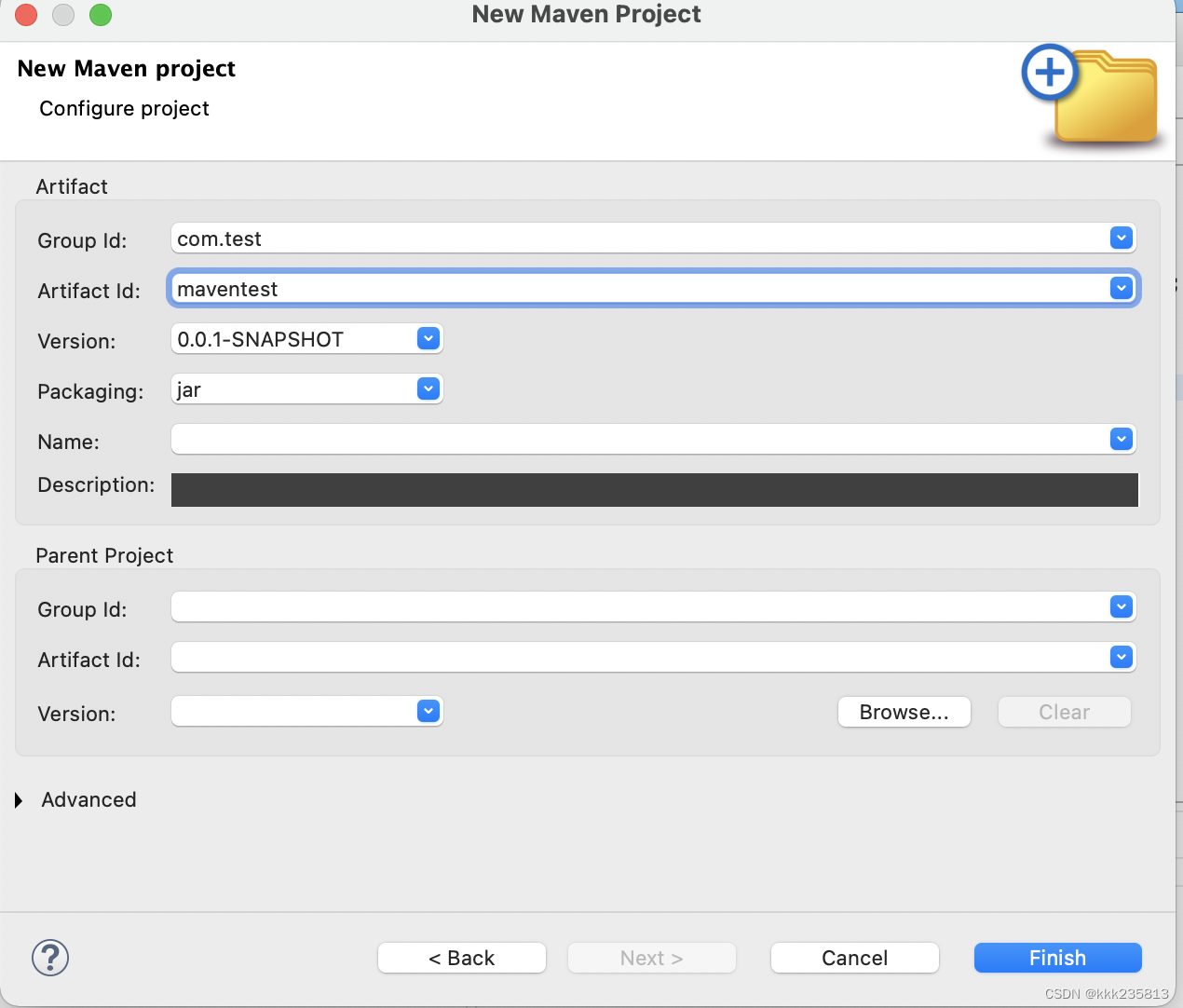1183x1008 pixels.
Task: Open the Parent Project Artifact Id dropdown
Action: [x=1121, y=657]
